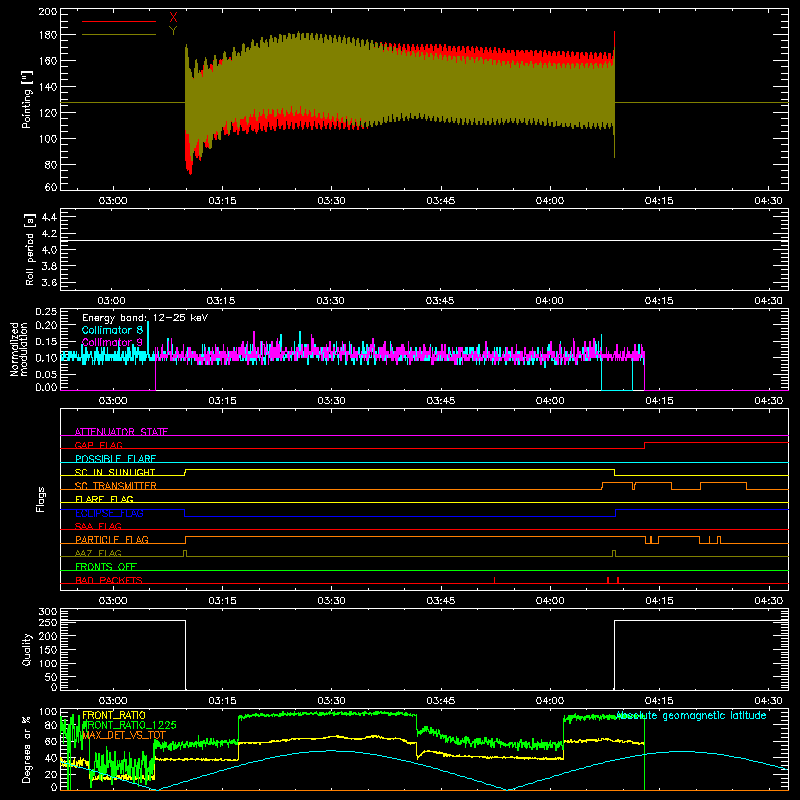Select the 'Flags' y-axis title
Screen dimensions: 800x800
41,499
